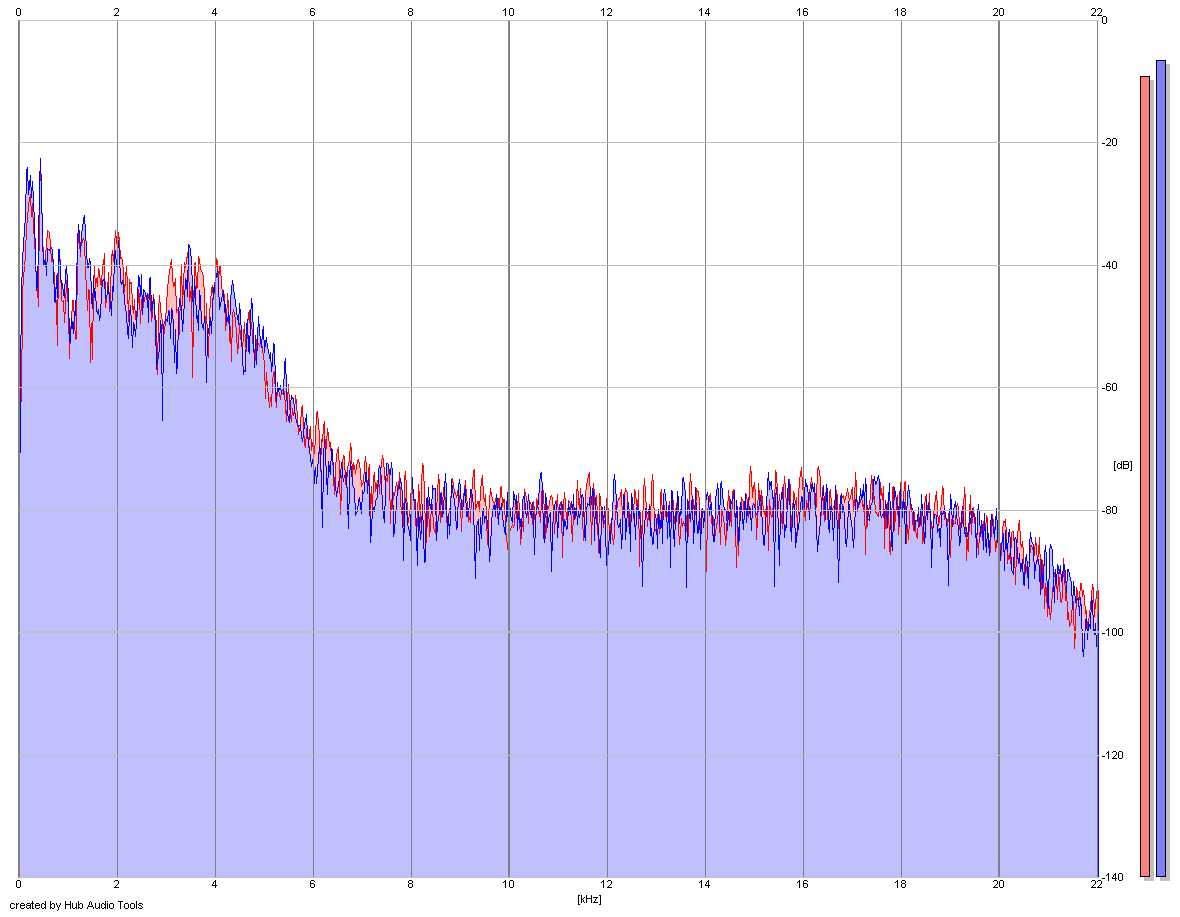
Task: Click the 6 kHz label on the top axis
Action: coord(312,12)
